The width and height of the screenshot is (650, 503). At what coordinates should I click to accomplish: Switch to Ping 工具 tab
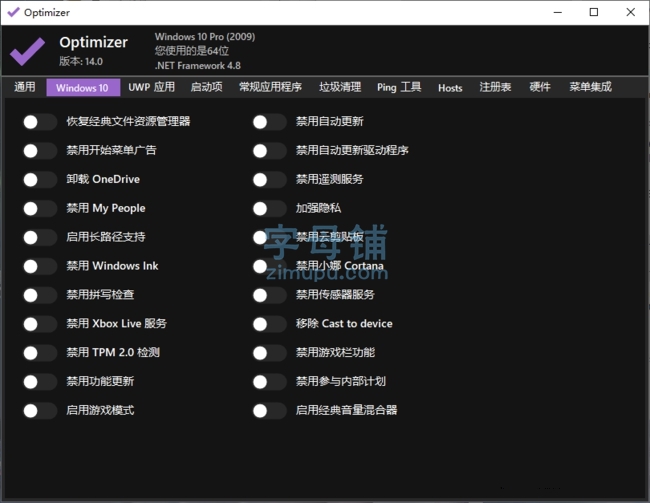coord(399,87)
